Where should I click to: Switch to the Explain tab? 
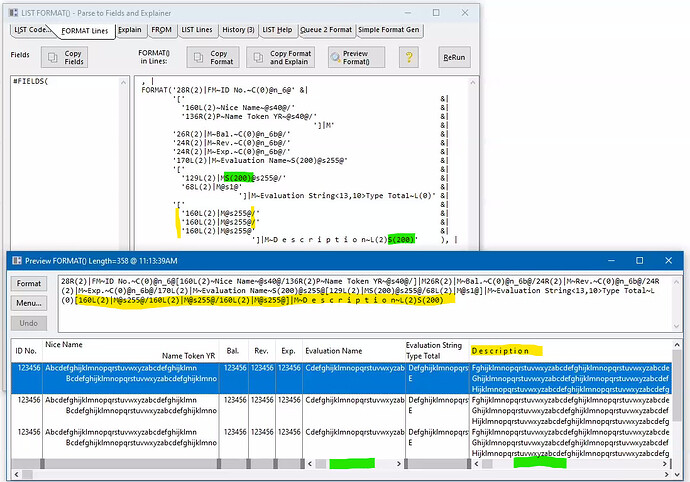coord(129,30)
